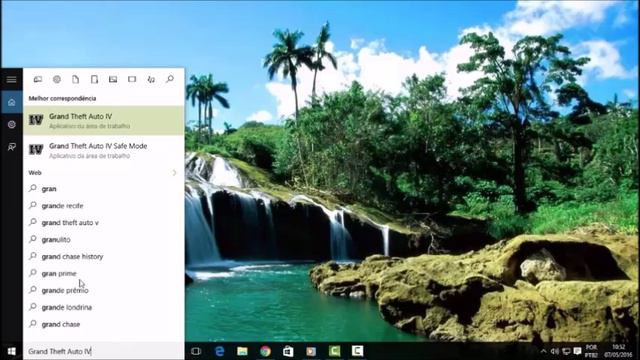Open the Windows Store taskbar icon
640x360 pixels.
(x=288, y=351)
